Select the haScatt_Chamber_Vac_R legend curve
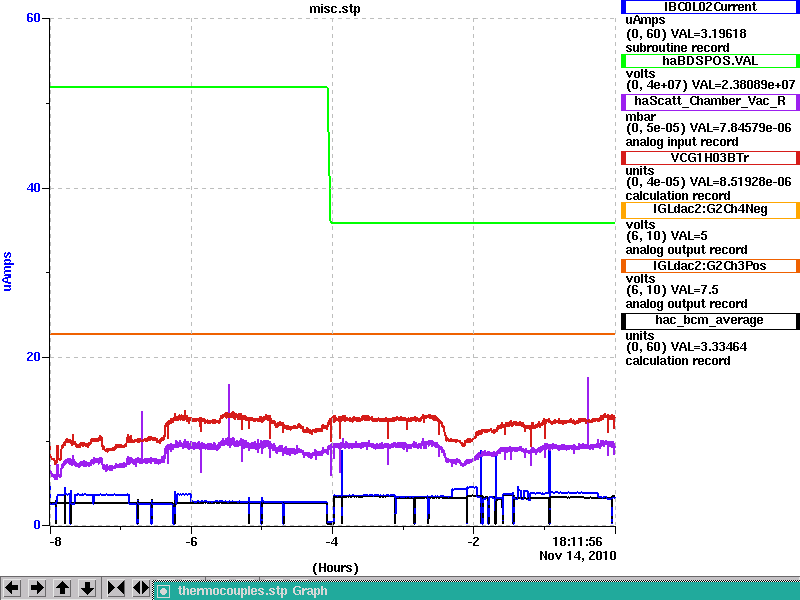 710,101
